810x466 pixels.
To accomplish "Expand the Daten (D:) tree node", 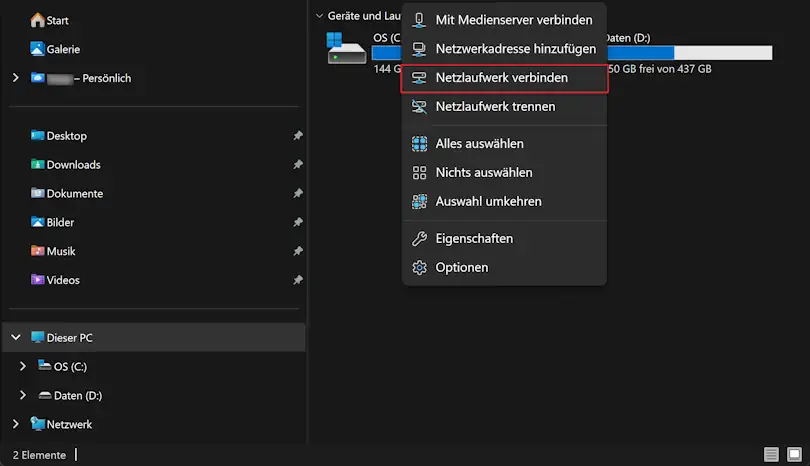I will click(x=23, y=395).
